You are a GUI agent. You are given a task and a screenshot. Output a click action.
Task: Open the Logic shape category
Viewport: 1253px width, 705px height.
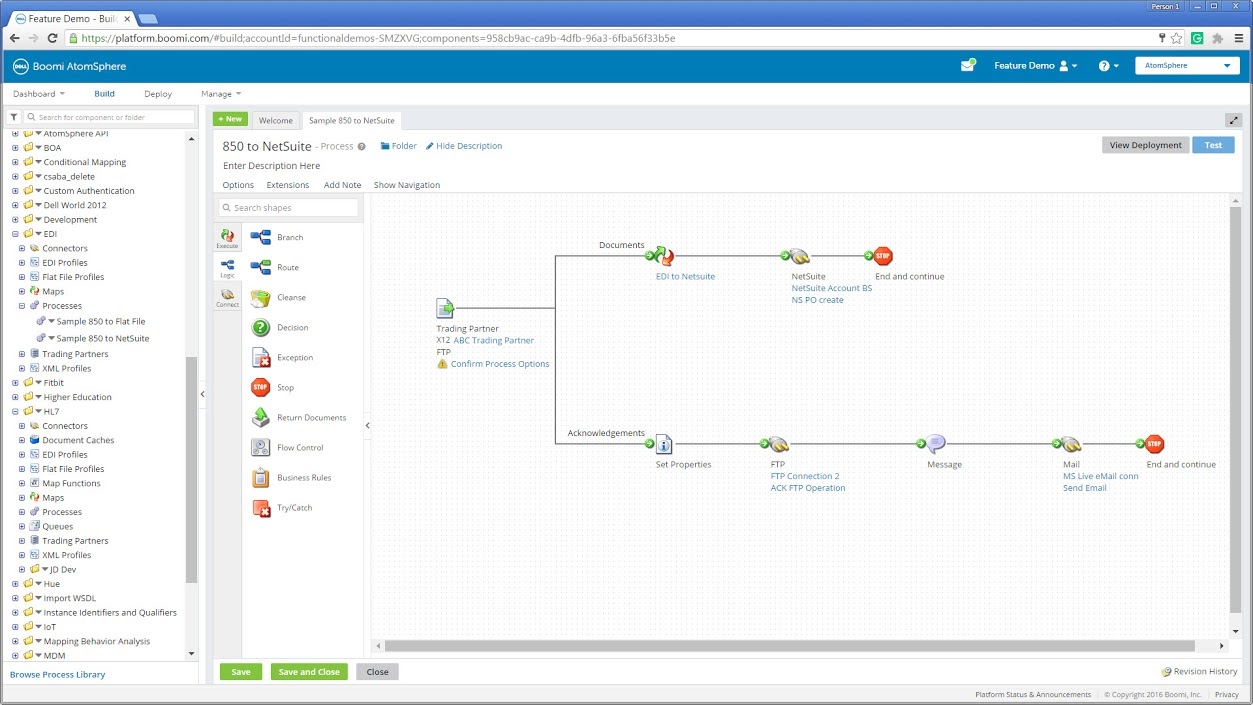point(228,267)
